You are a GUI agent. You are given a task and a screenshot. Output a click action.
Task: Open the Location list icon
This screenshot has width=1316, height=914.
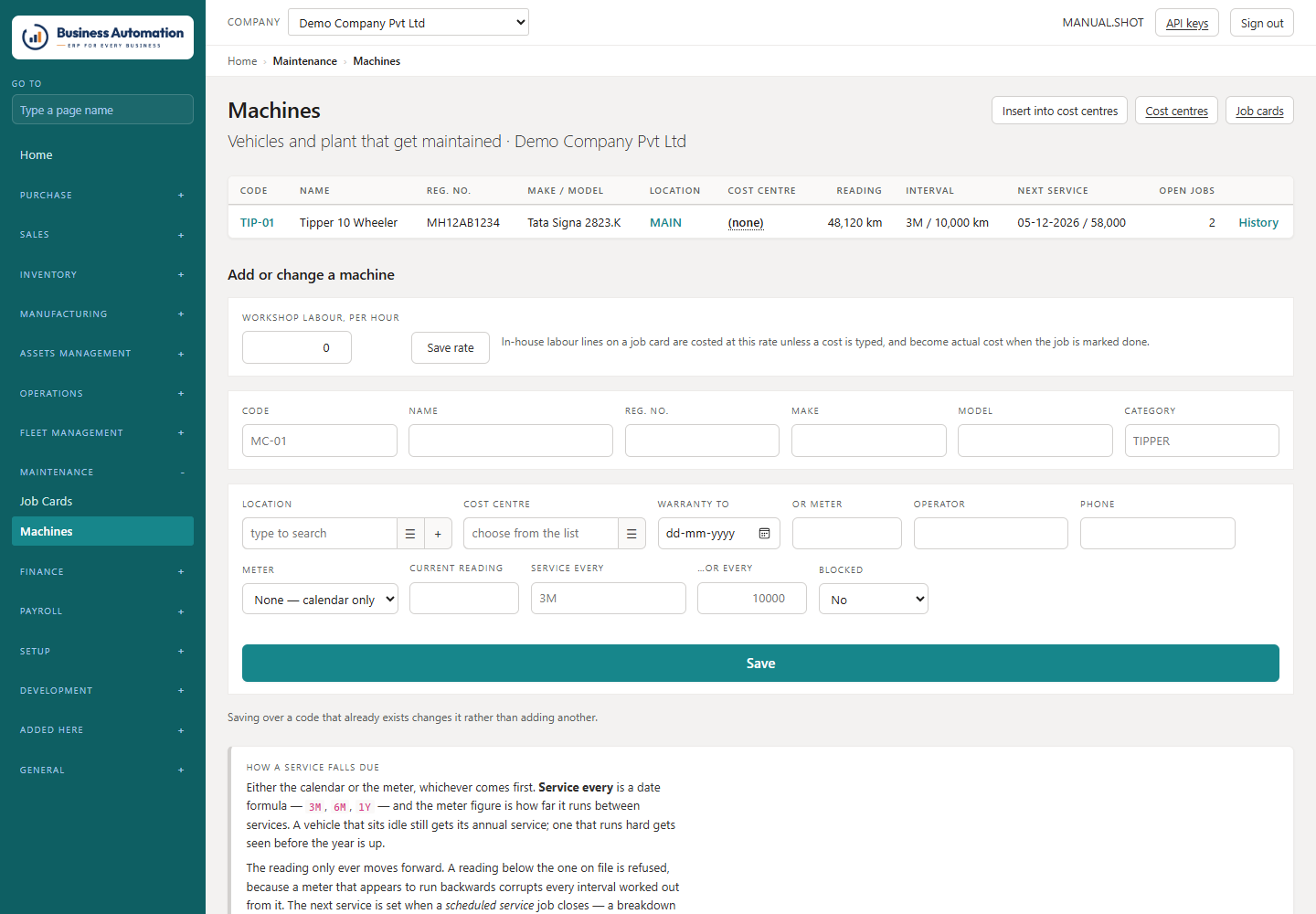[410, 534]
